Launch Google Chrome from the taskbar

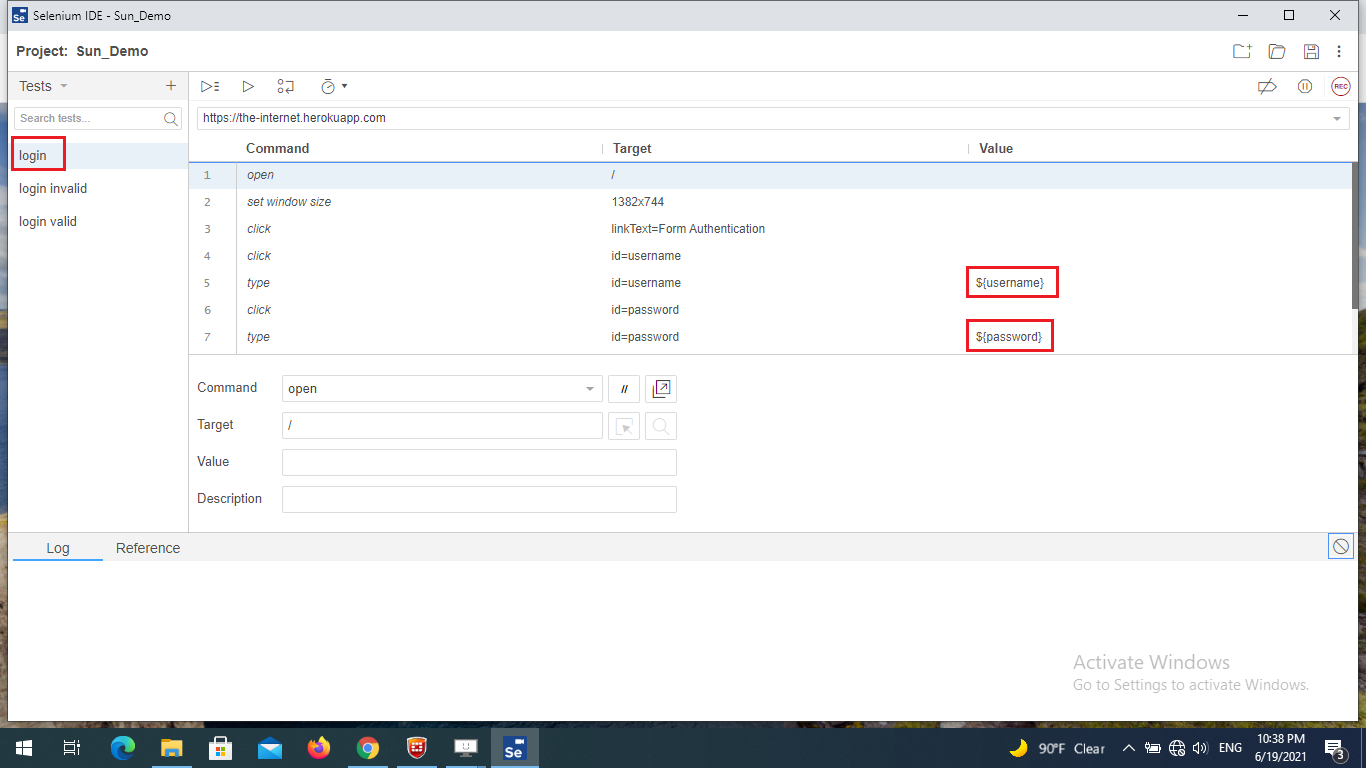click(368, 748)
